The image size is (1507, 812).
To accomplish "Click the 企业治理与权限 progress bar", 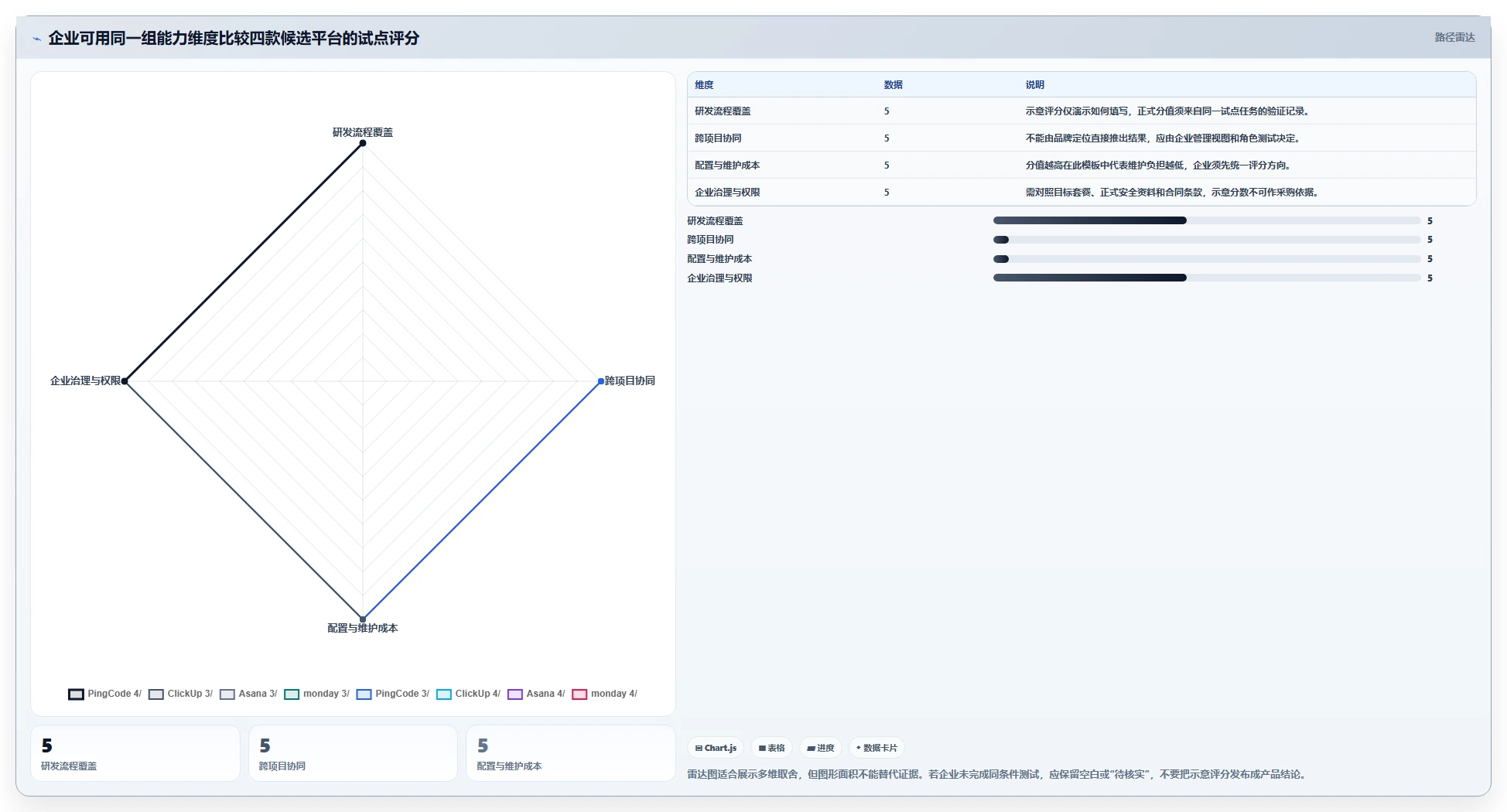I will pos(1207,278).
